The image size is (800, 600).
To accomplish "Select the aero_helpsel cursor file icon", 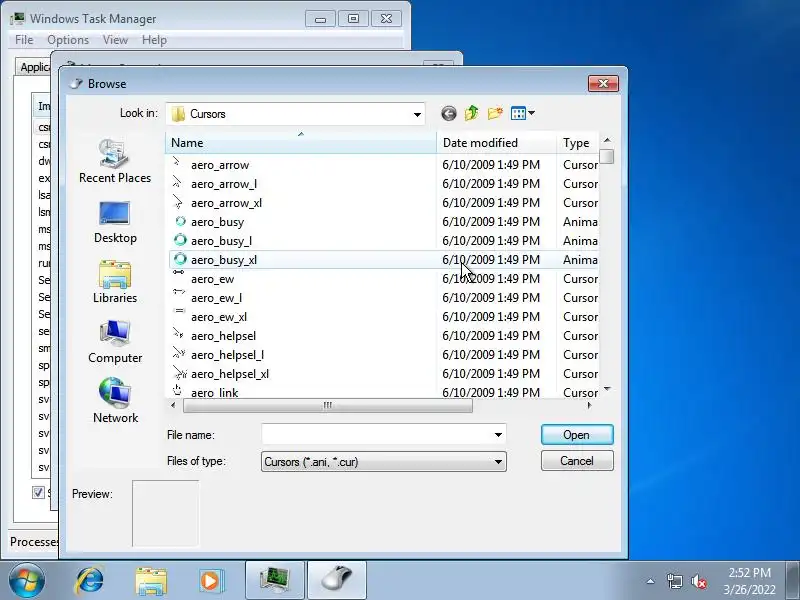I will pyautogui.click(x=178, y=333).
